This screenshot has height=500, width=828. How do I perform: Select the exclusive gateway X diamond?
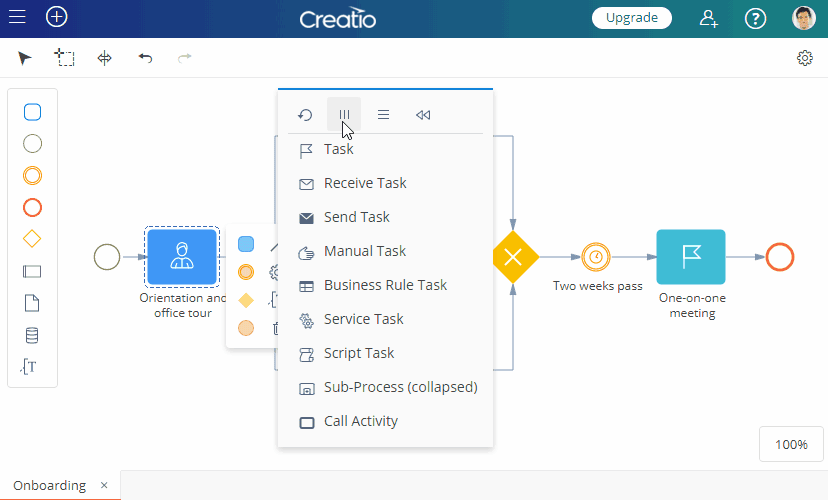(513, 257)
